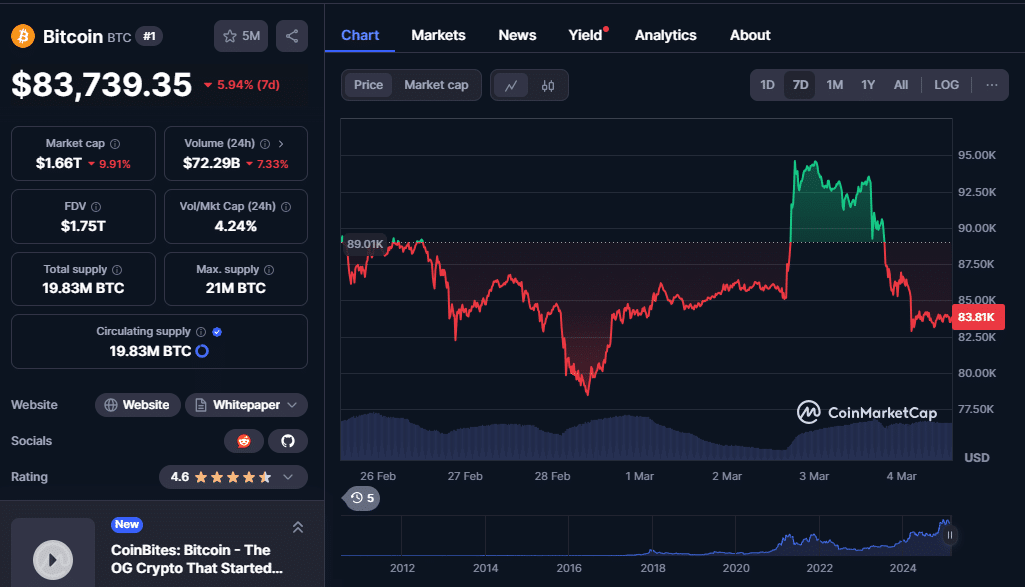Image resolution: width=1025 pixels, height=587 pixels.
Task: Open the chart history clock icon
Action: 357,498
